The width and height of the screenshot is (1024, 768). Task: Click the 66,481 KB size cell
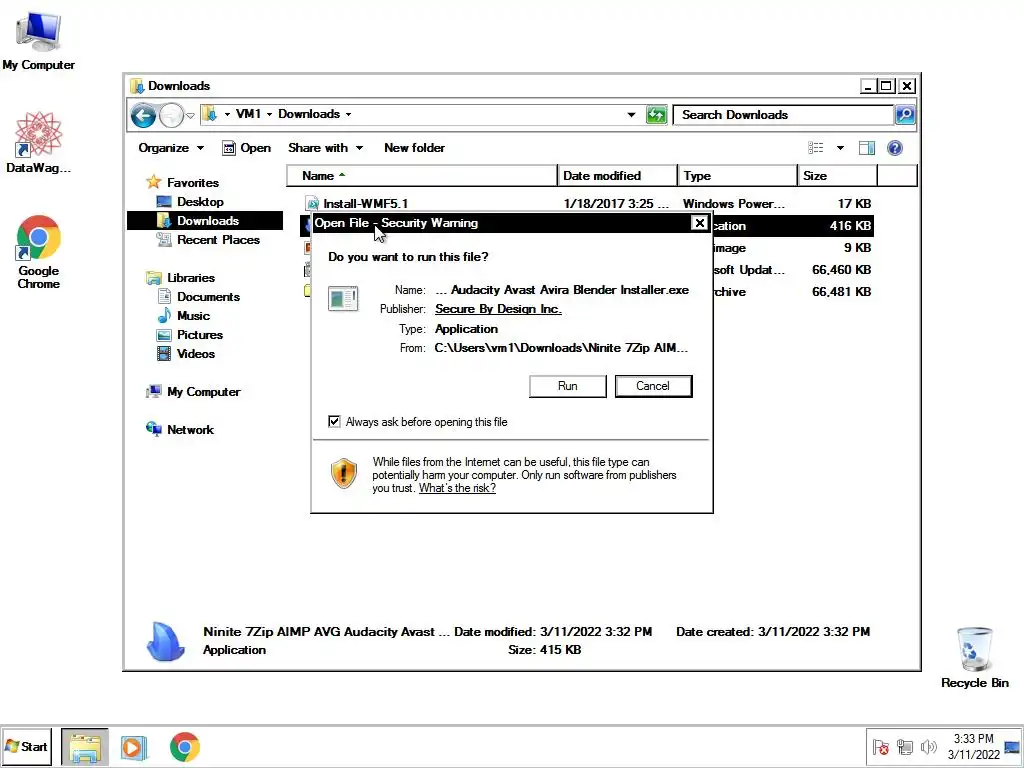point(841,292)
